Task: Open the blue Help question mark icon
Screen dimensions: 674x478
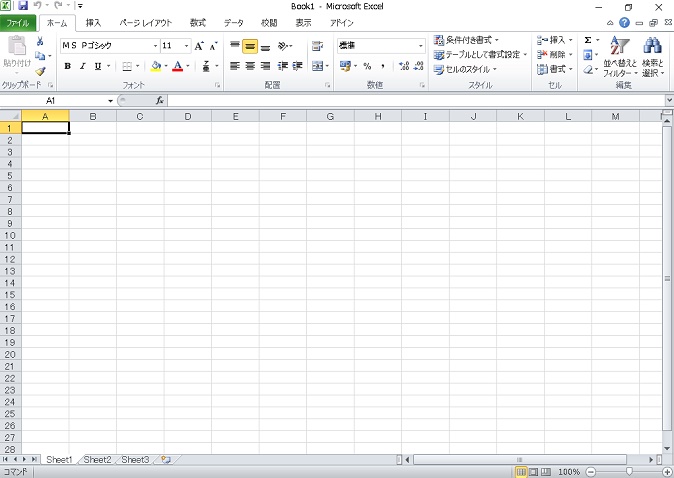Action: [x=625, y=22]
